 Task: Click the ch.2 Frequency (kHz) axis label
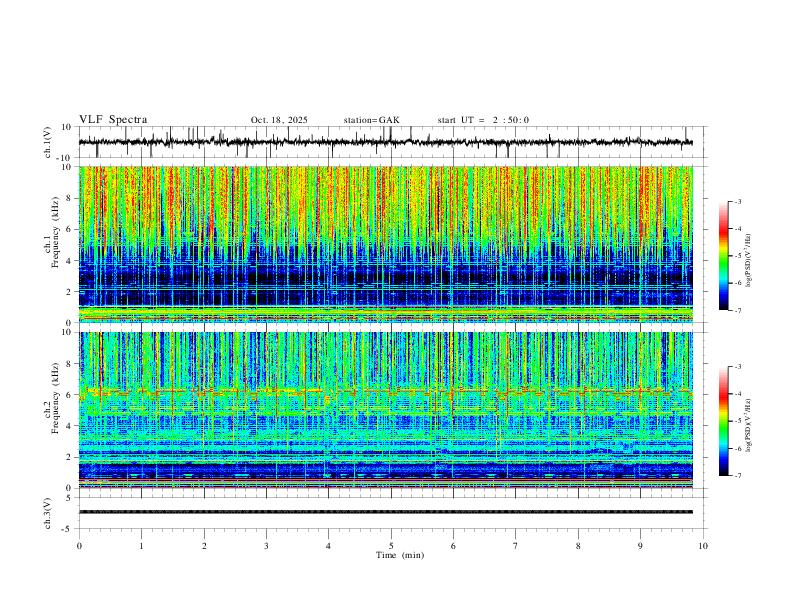click(x=52, y=410)
